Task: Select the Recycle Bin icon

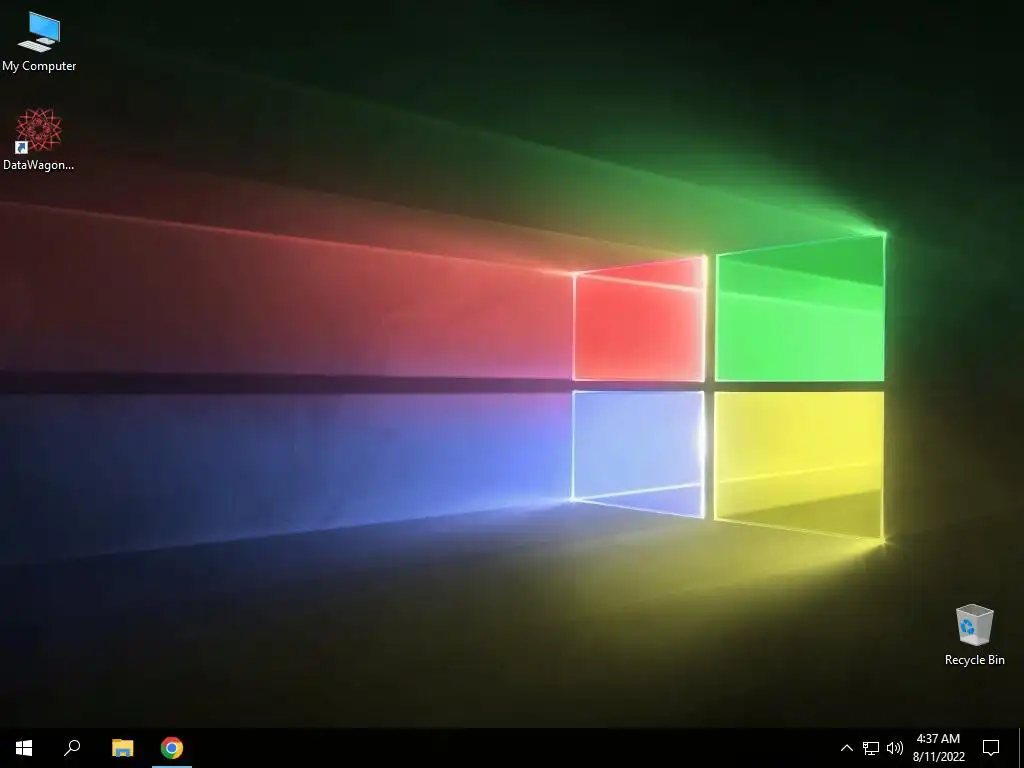Action: click(x=974, y=634)
